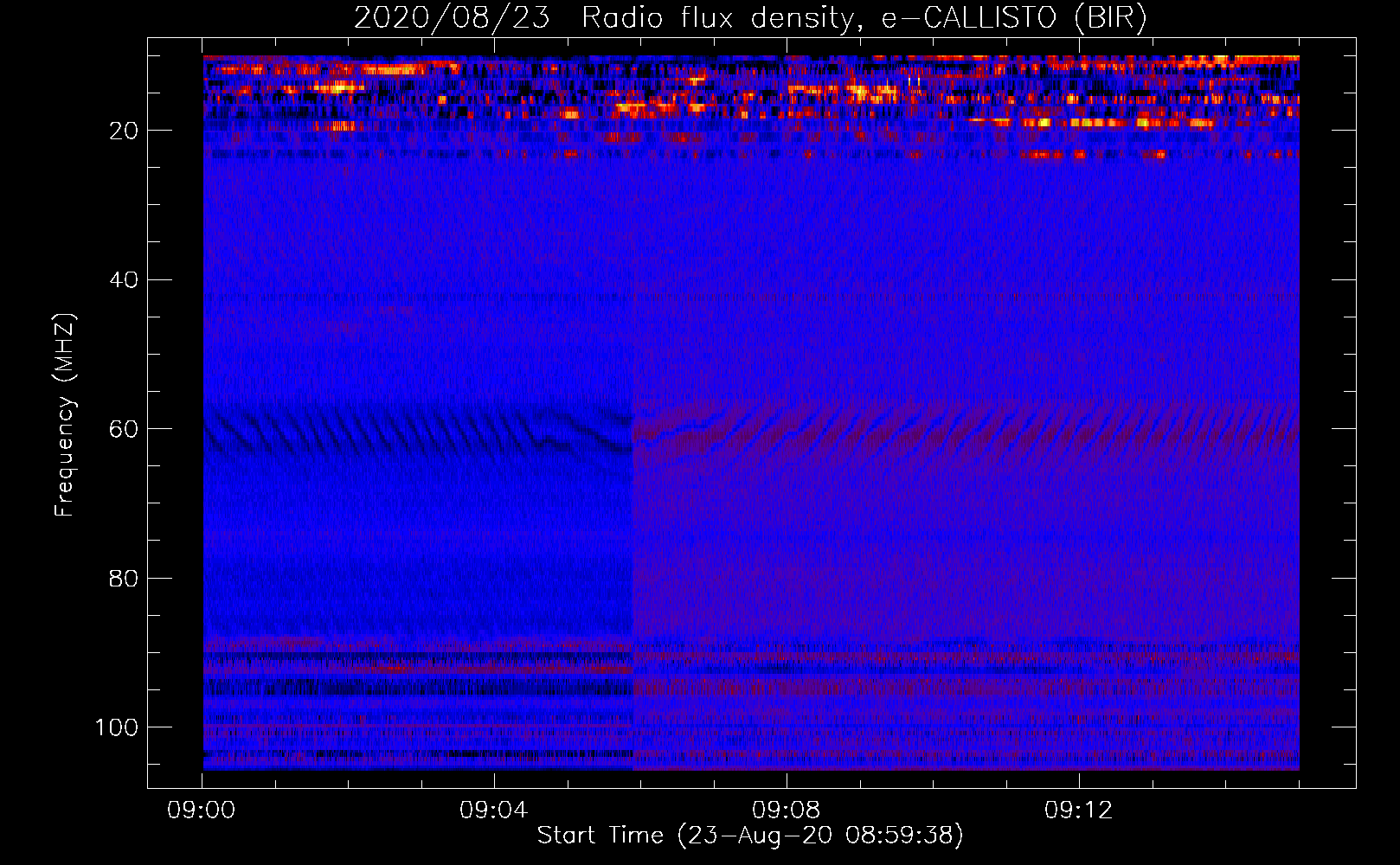Click the 'Start Time (23-Aug-20 08:59:38)' label
This screenshot has height=865, width=1400.
pyautogui.click(x=750, y=836)
